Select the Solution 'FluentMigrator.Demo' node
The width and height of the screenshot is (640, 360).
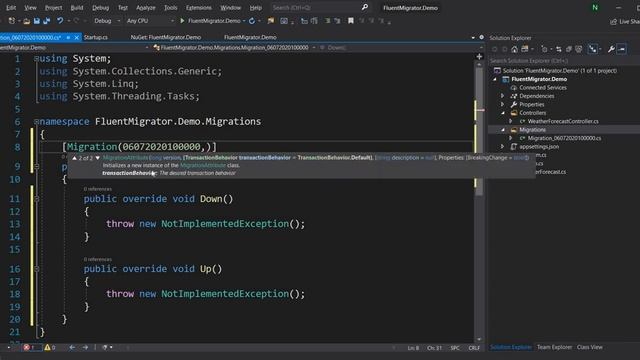pyautogui.click(x=559, y=71)
